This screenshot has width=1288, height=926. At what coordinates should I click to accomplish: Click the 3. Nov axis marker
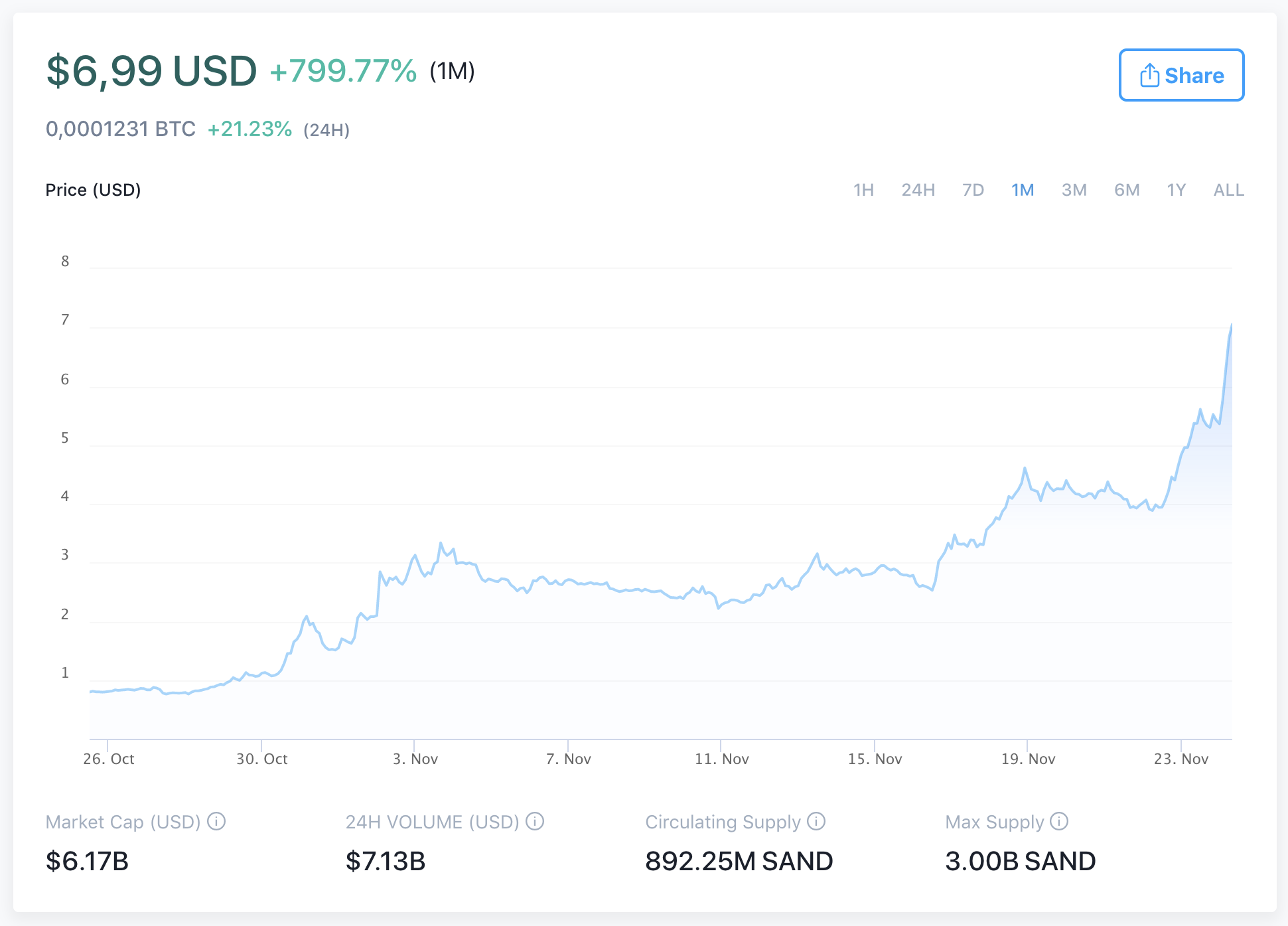click(415, 759)
